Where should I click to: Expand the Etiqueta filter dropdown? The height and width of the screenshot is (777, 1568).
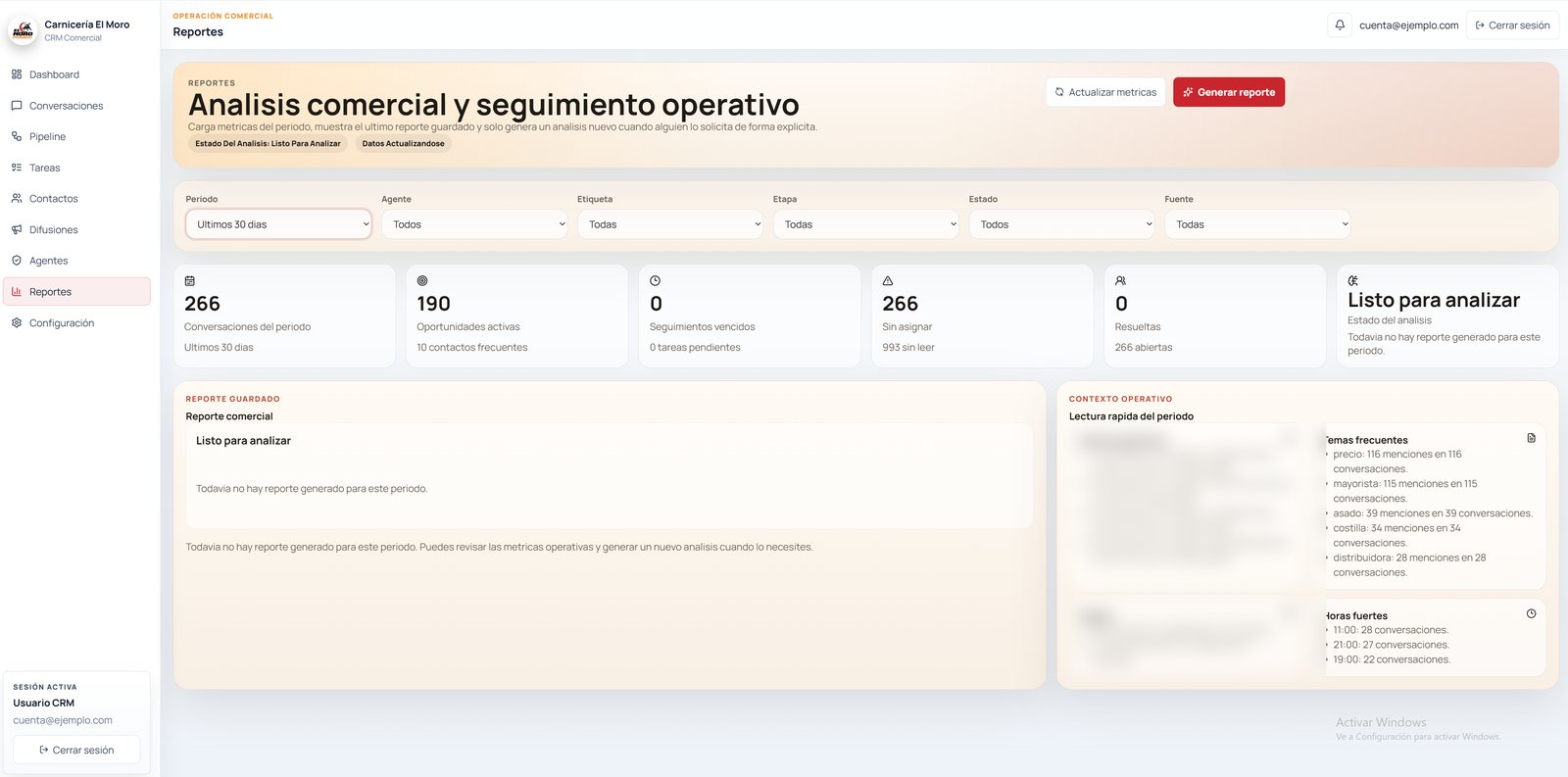[670, 224]
